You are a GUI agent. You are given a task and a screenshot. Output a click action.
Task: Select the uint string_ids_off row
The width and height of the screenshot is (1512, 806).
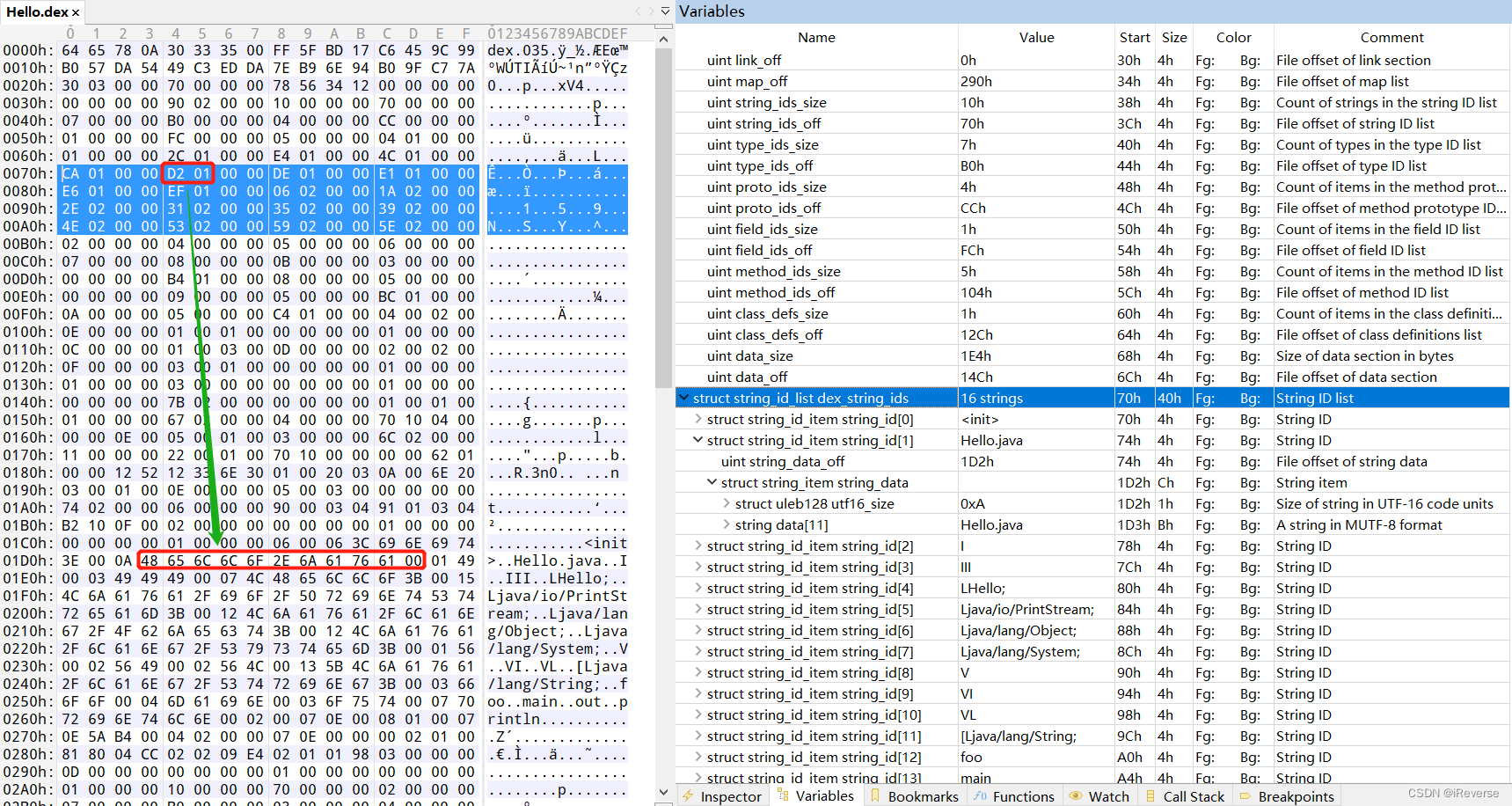[1092, 123]
